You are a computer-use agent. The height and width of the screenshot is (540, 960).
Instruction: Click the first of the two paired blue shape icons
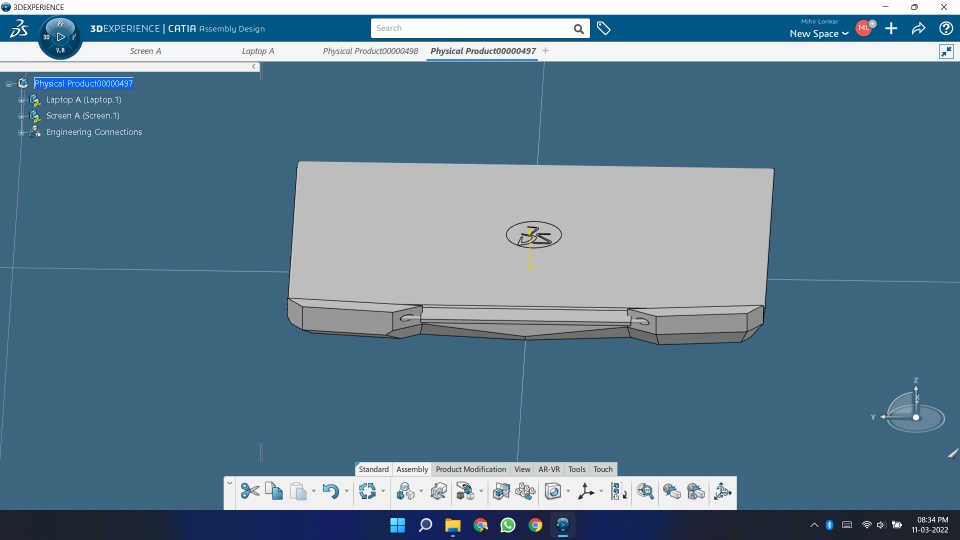(672, 491)
